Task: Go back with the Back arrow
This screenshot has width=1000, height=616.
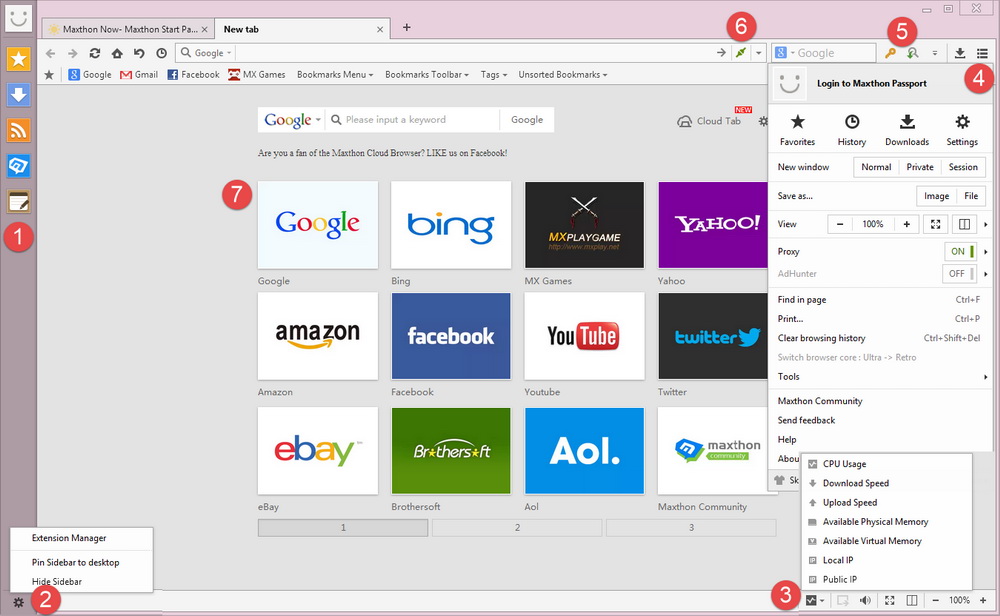Action: [50, 53]
